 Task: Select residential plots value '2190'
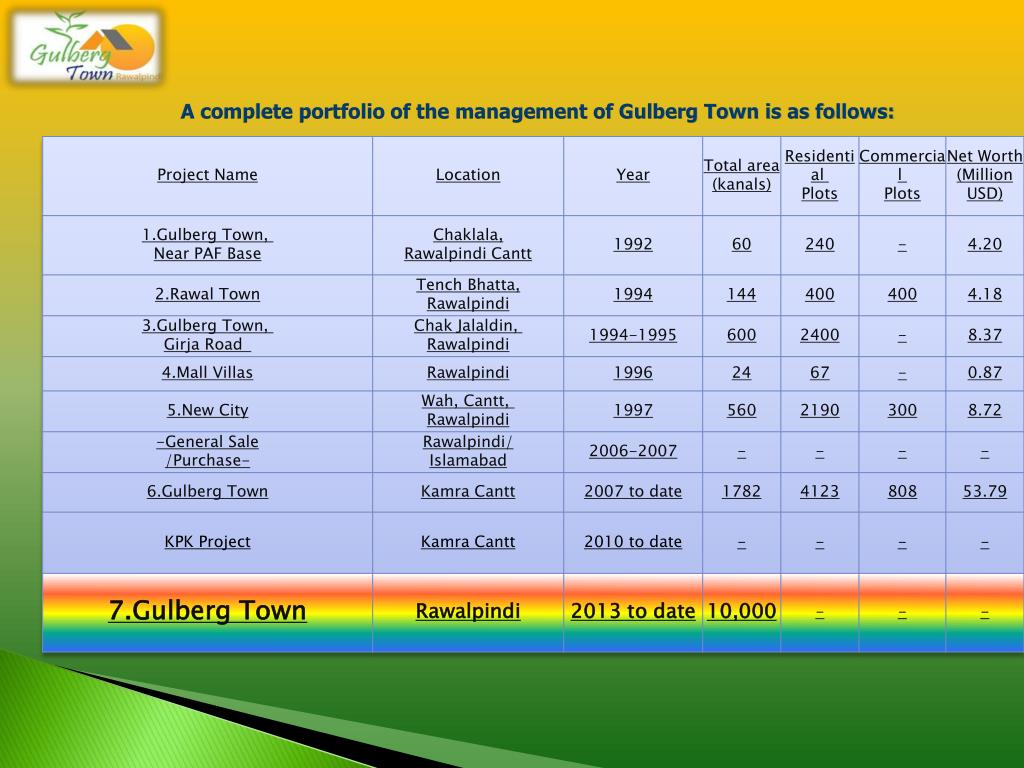coord(820,411)
